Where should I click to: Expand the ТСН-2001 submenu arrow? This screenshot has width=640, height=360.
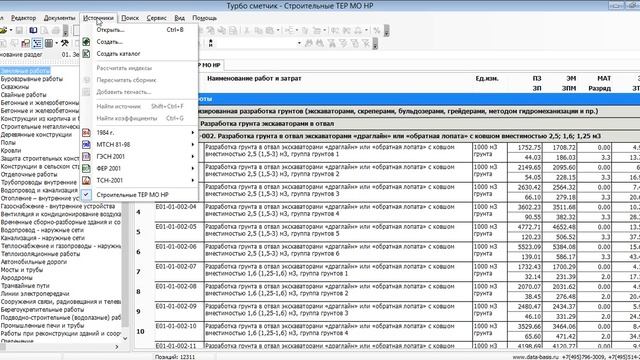tap(193, 180)
